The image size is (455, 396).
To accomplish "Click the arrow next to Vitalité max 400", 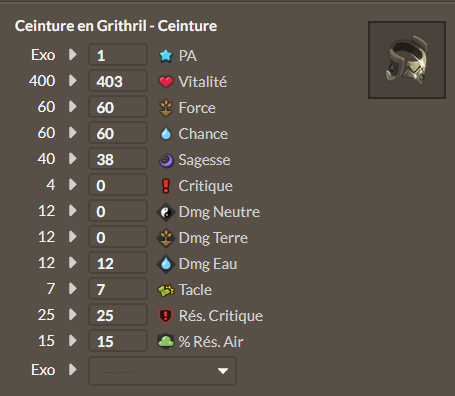I will pos(73,81).
